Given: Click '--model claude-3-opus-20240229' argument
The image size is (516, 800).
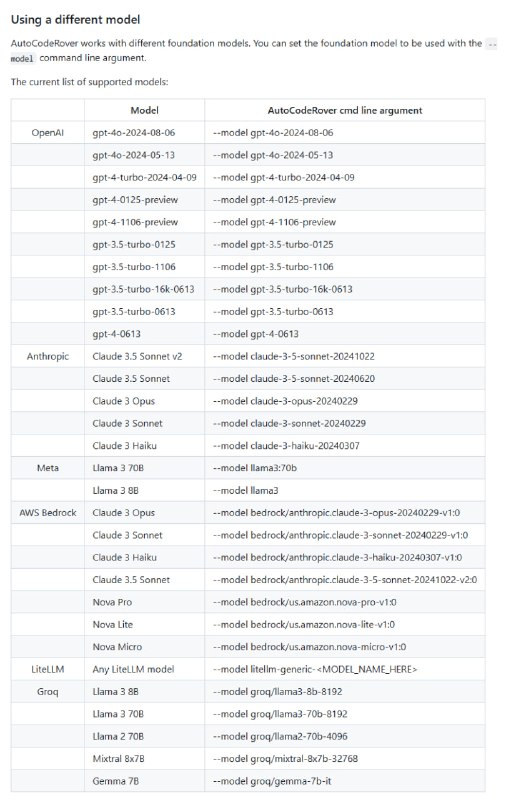Looking at the screenshot, I should pos(285,401).
